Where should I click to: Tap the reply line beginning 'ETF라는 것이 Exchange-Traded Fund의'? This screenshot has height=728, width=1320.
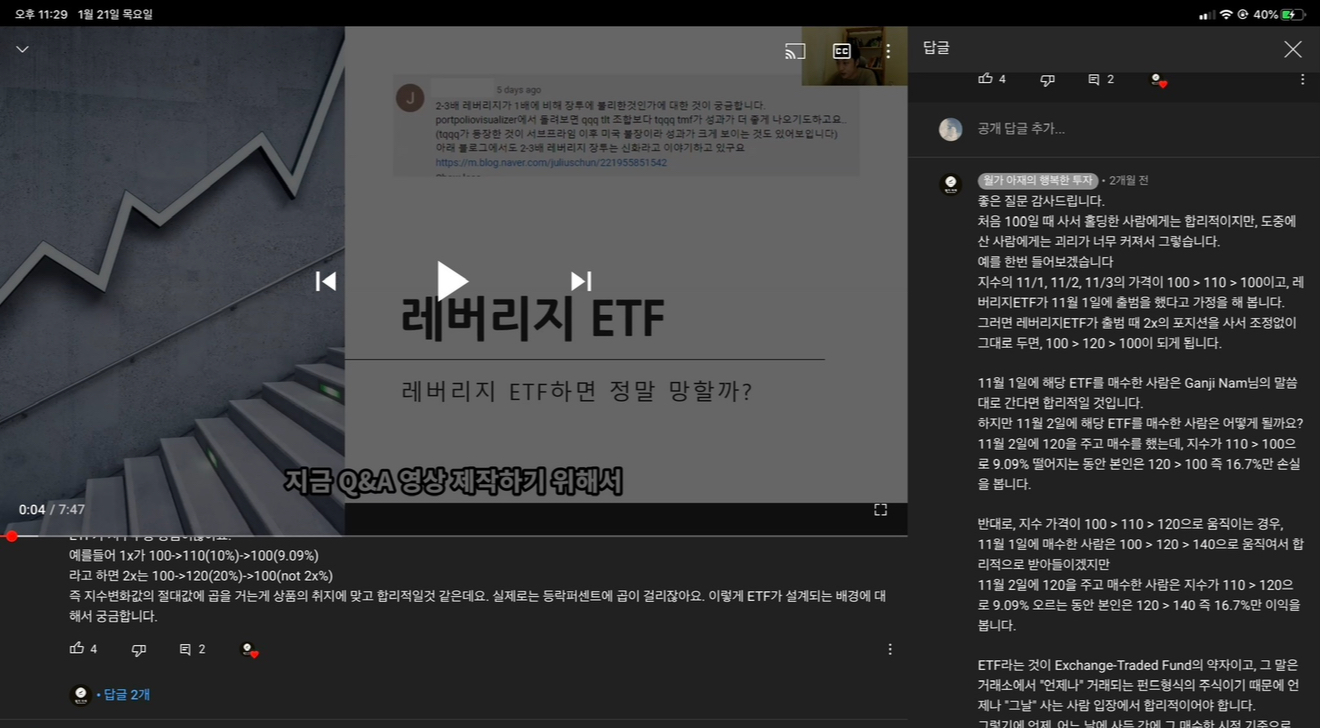pyautogui.click(x=1137, y=666)
